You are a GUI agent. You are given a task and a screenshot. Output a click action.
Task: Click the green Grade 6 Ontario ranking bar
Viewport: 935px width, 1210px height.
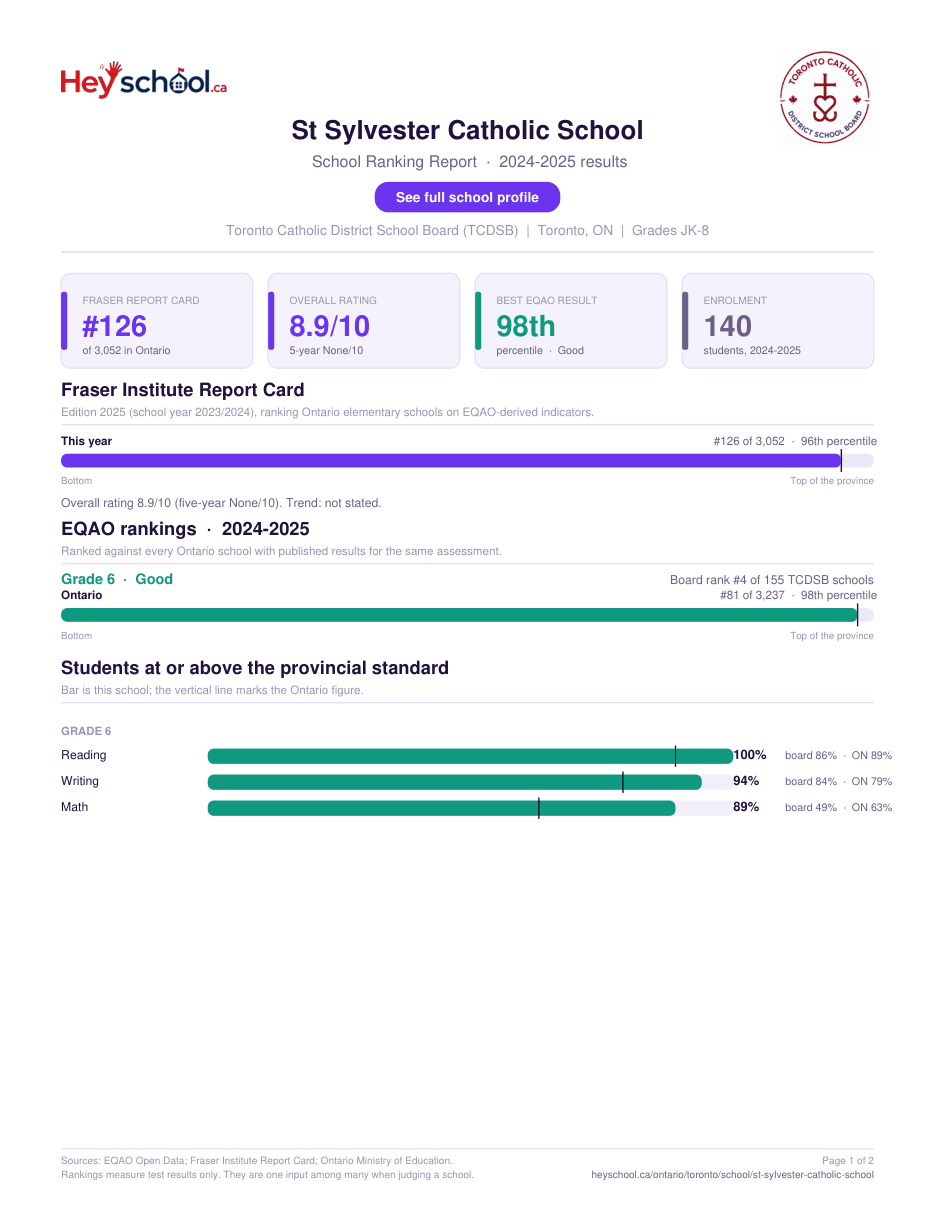coord(459,615)
